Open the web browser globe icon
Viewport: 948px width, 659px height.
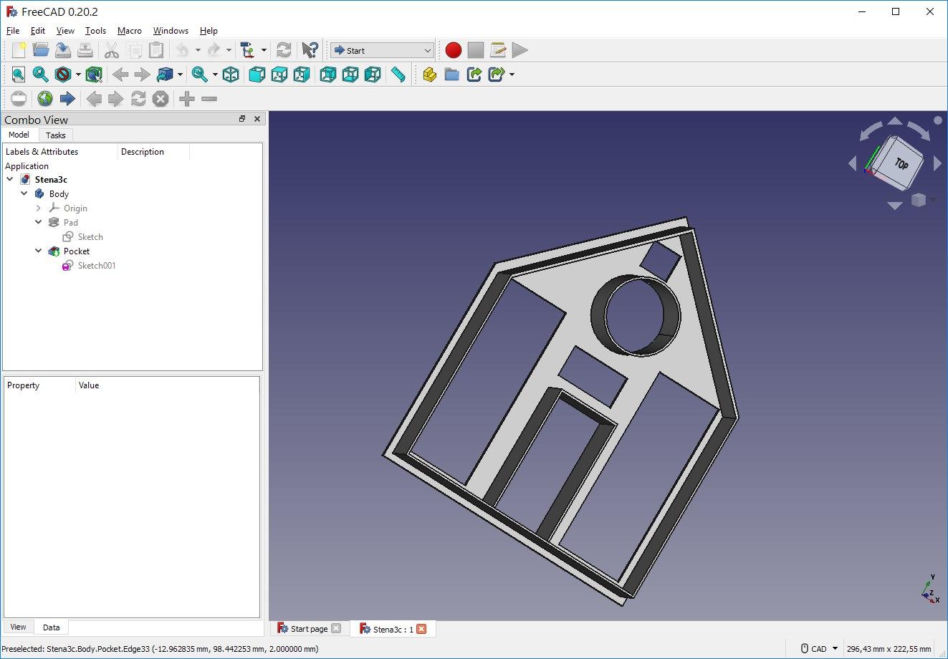[45, 99]
